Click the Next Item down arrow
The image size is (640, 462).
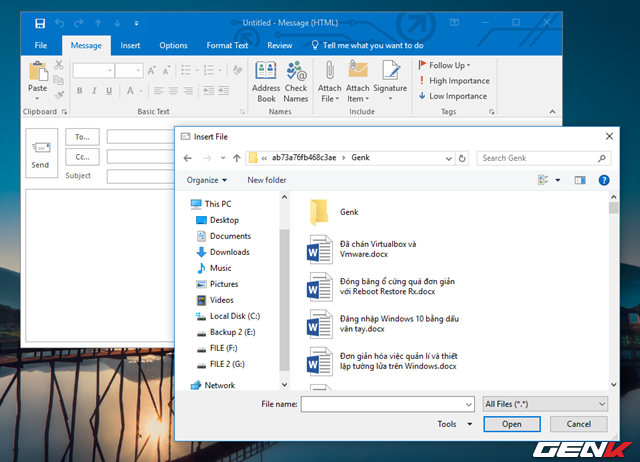click(117, 23)
